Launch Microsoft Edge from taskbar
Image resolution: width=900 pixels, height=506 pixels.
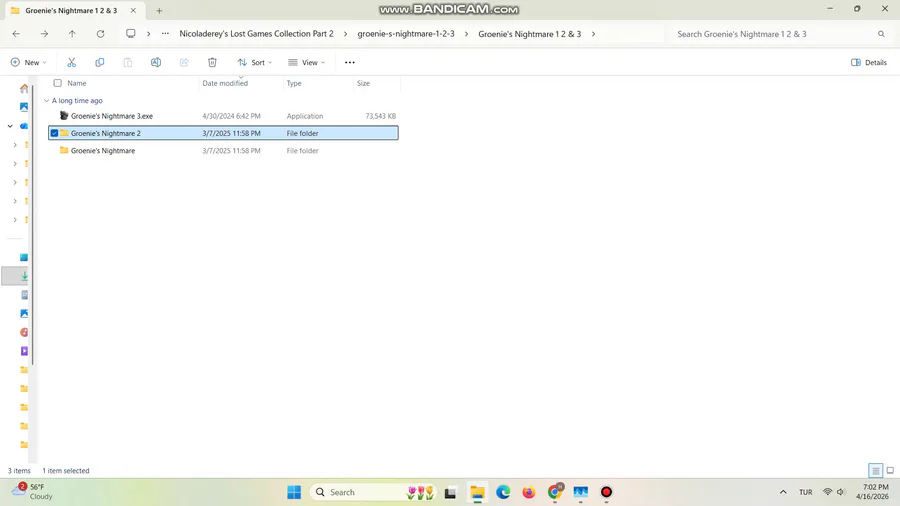click(x=503, y=492)
